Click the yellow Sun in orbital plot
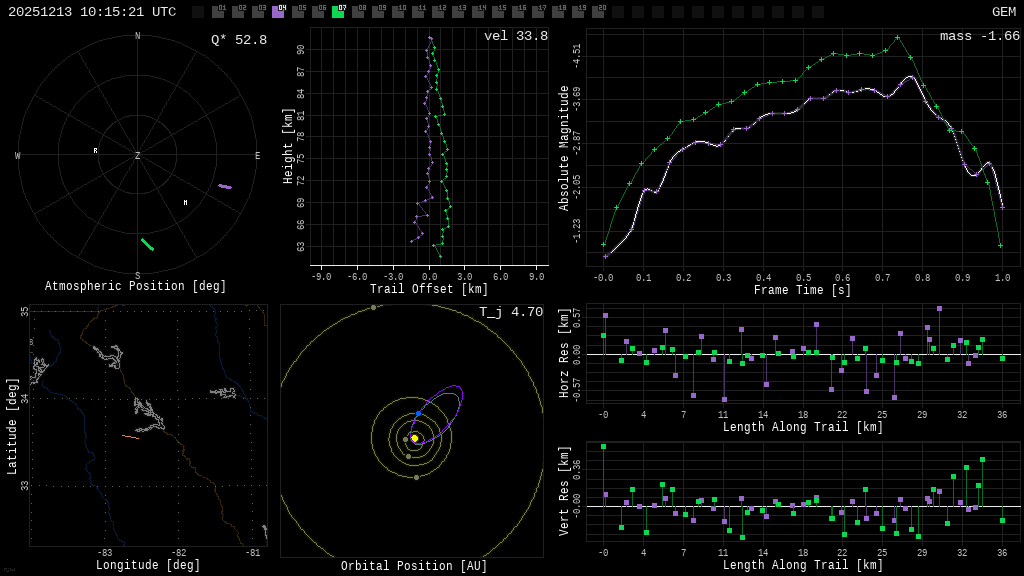The width and height of the screenshot is (1024, 576). pyautogui.click(x=414, y=438)
